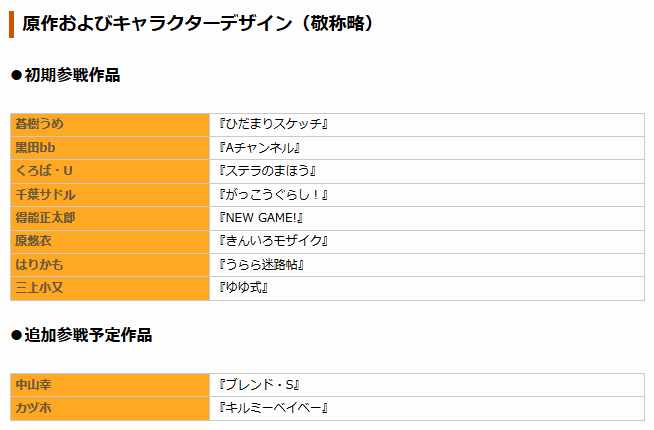Select author cell 黒田bb

(110, 148)
